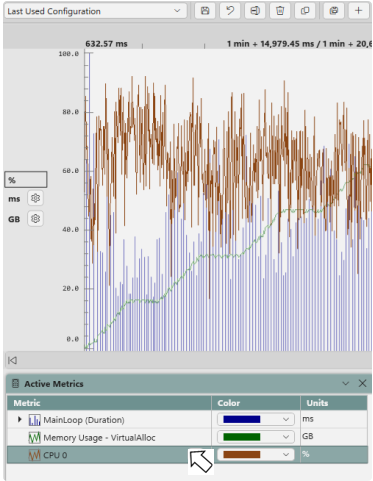Delete the configuration with the trash icon
Image resolution: width=373 pixels, height=481 pixels.
tap(280, 11)
